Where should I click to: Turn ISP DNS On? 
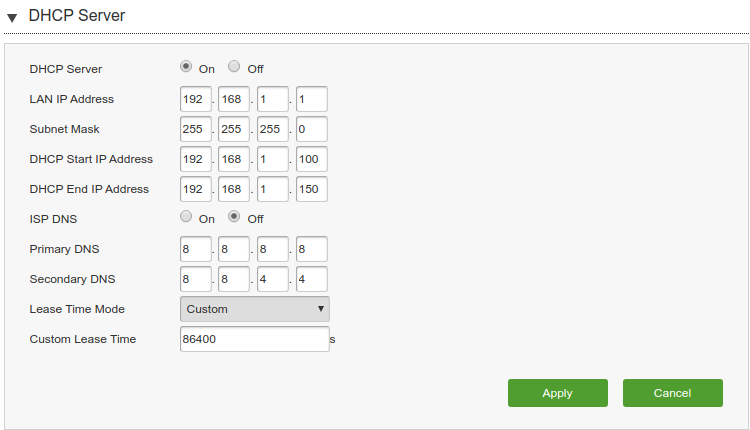click(x=186, y=217)
